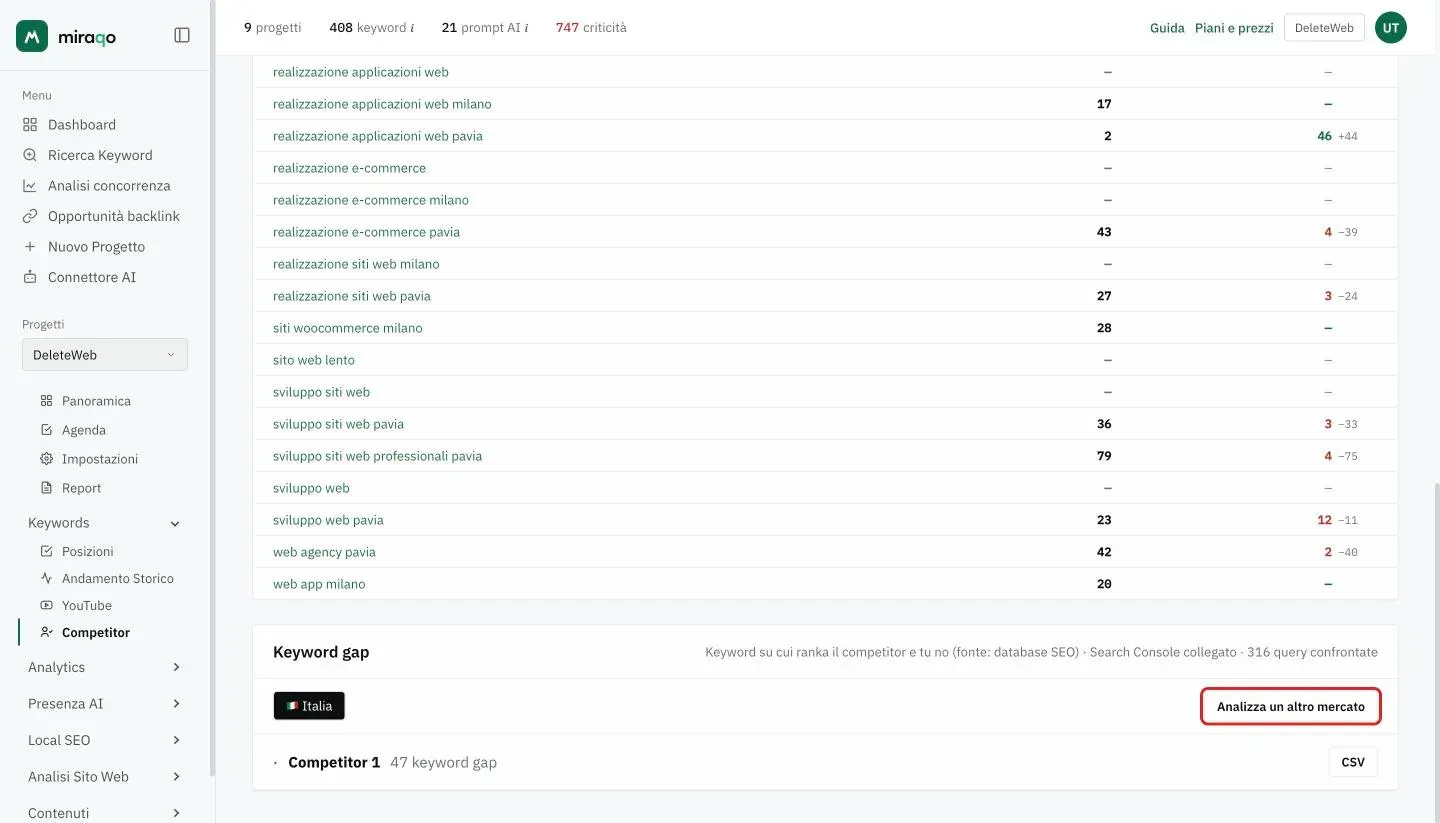The image size is (1440, 823).
Task: Open keyword 'web agency pavia'
Action: (x=324, y=552)
